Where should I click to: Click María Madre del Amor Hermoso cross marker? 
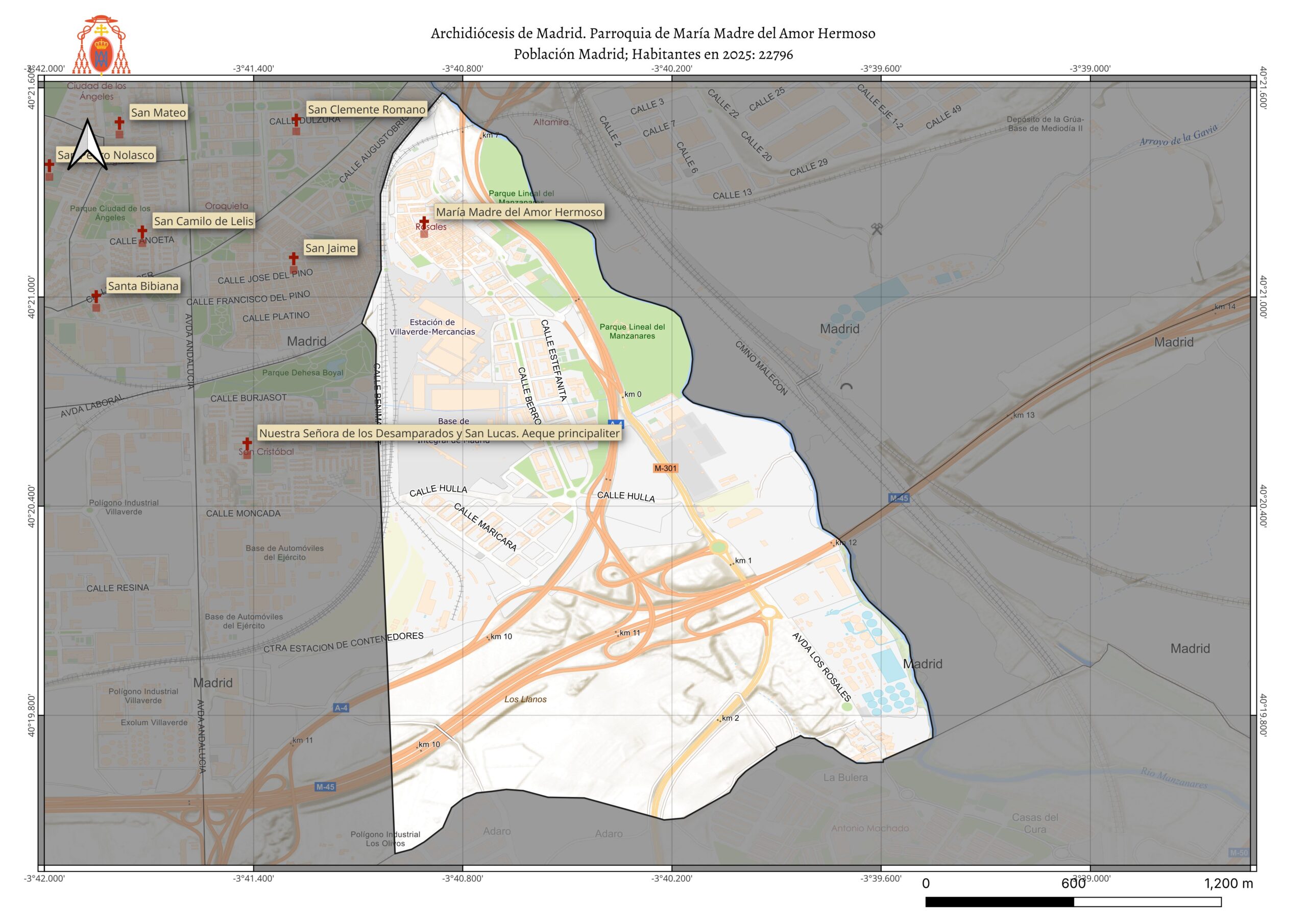(x=424, y=222)
